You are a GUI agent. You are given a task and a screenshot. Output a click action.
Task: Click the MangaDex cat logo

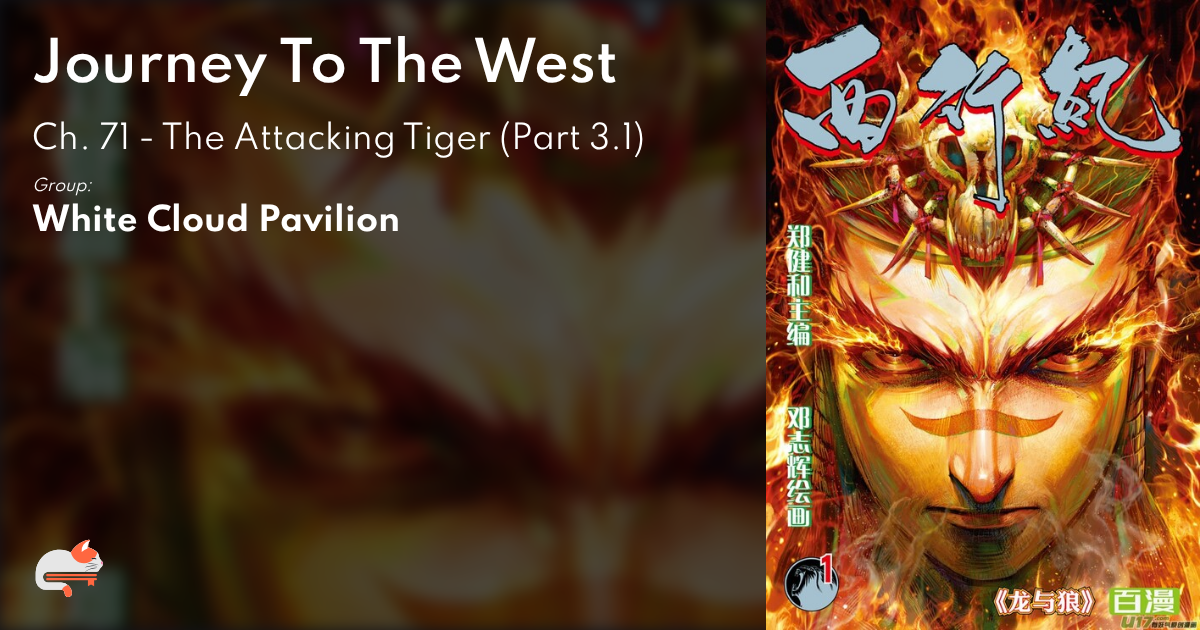tap(68, 570)
